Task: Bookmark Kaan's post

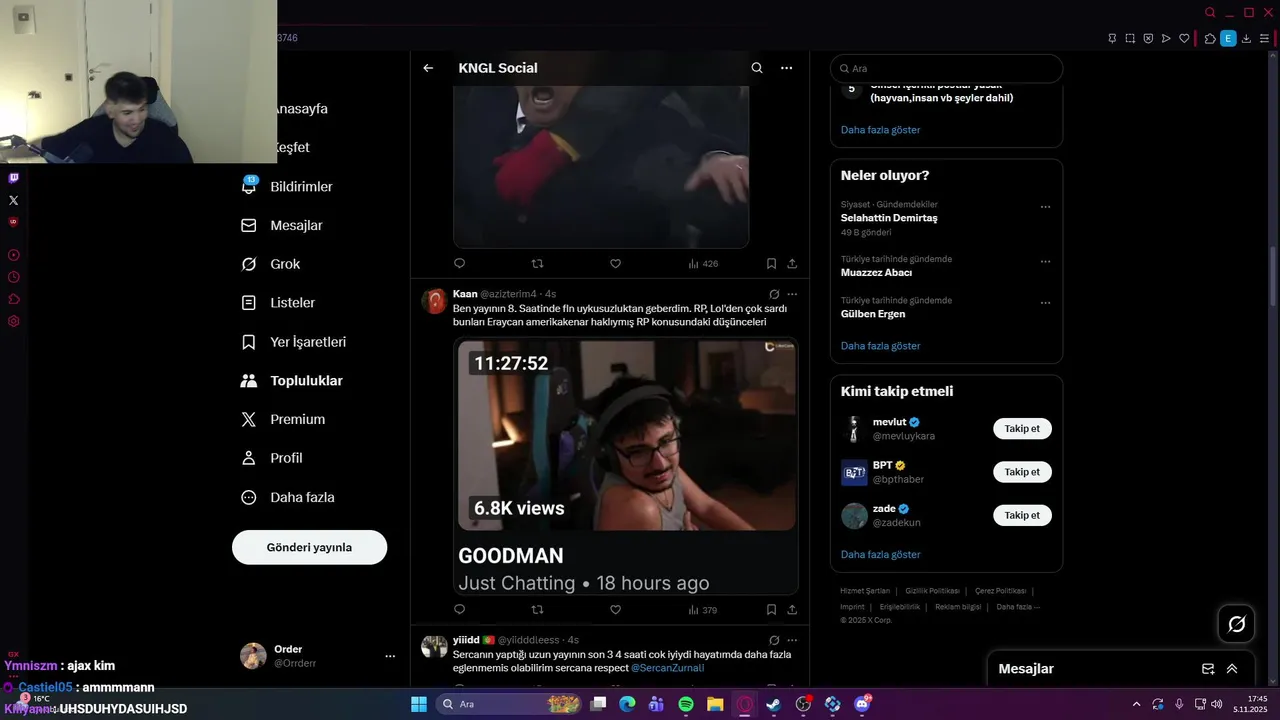Action: pos(771,609)
